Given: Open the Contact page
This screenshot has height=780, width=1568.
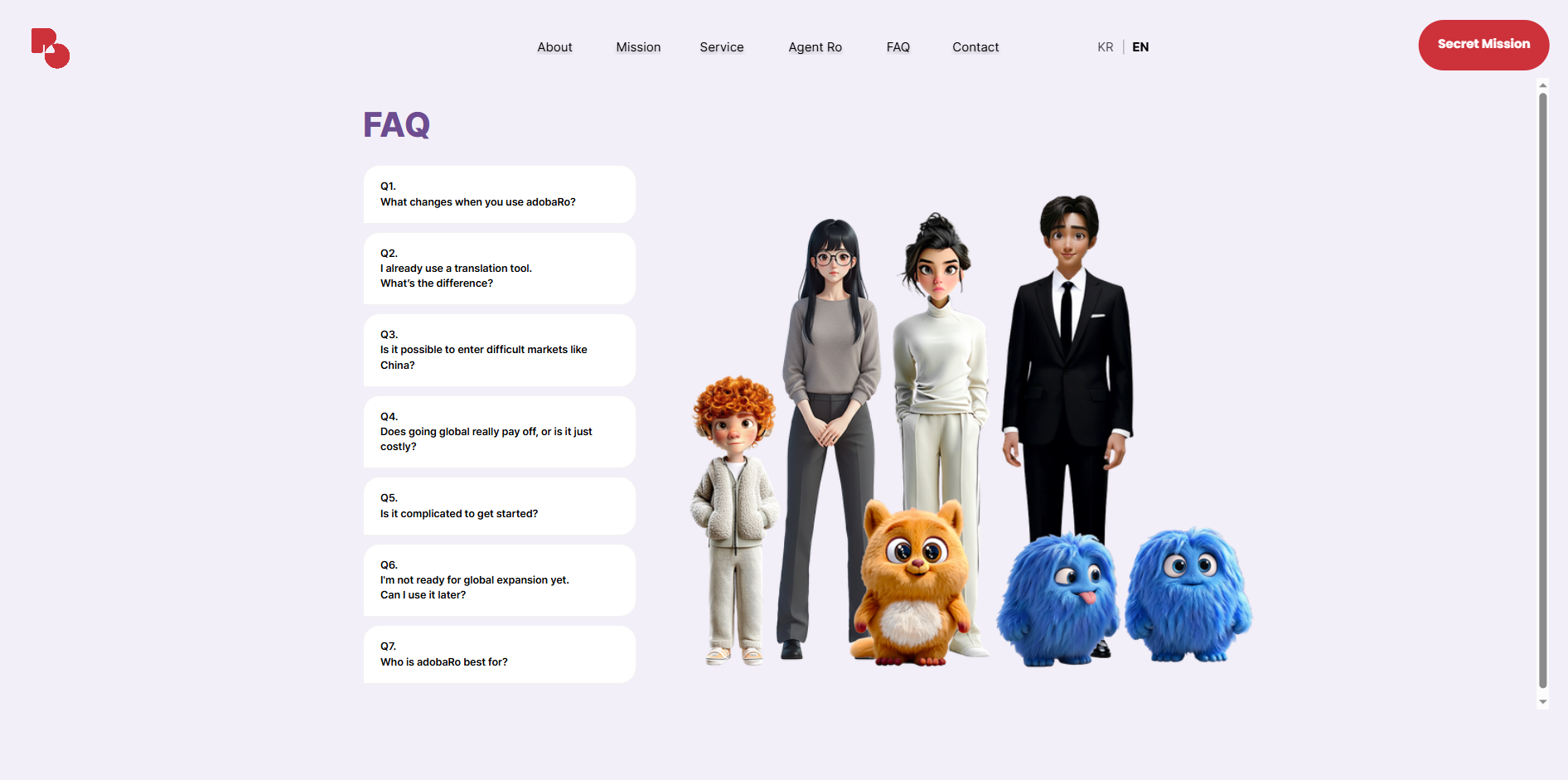Looking at the screenshot, I should pyautogui.click(x=975, y=47).
